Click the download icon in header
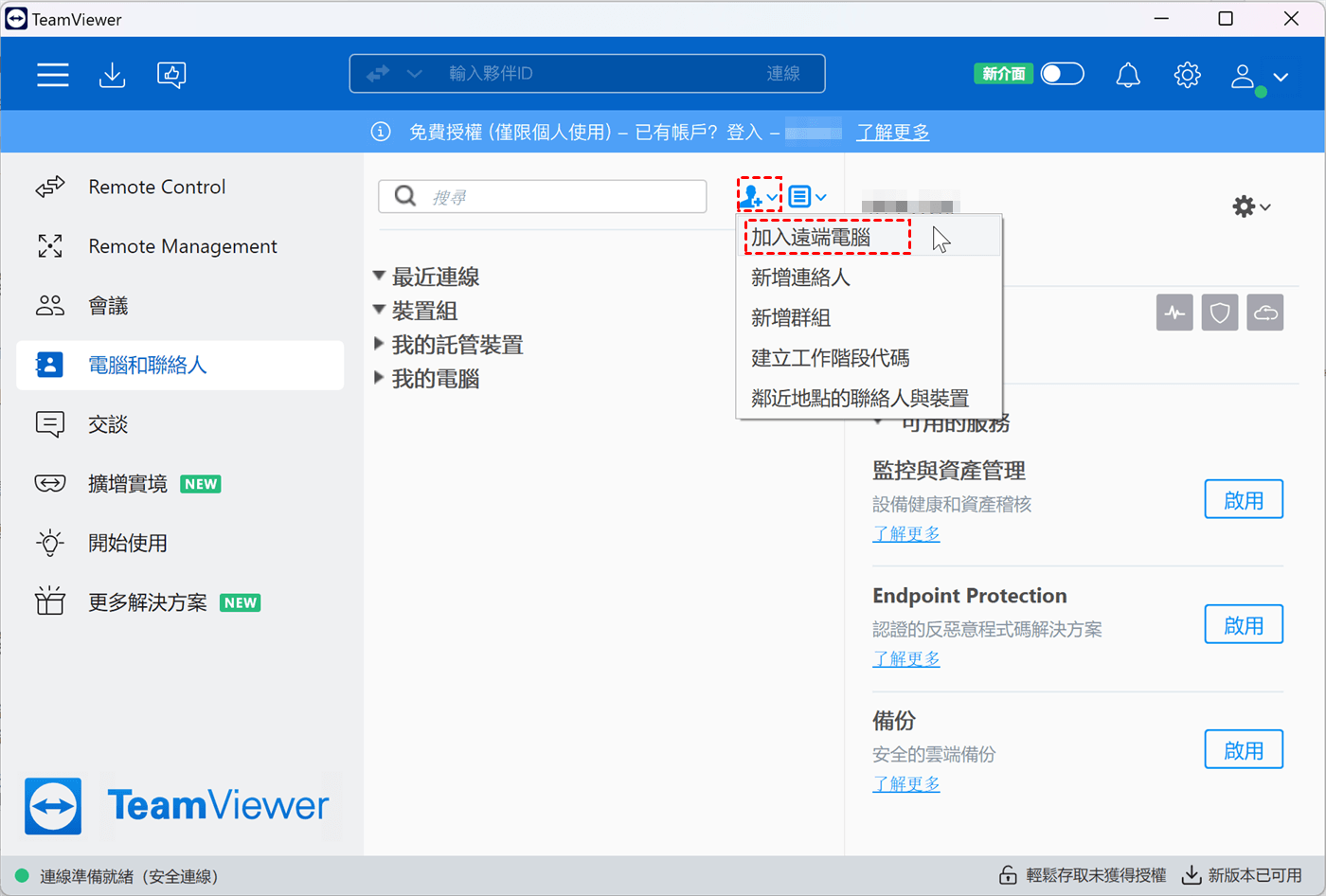 click(112, 75)
